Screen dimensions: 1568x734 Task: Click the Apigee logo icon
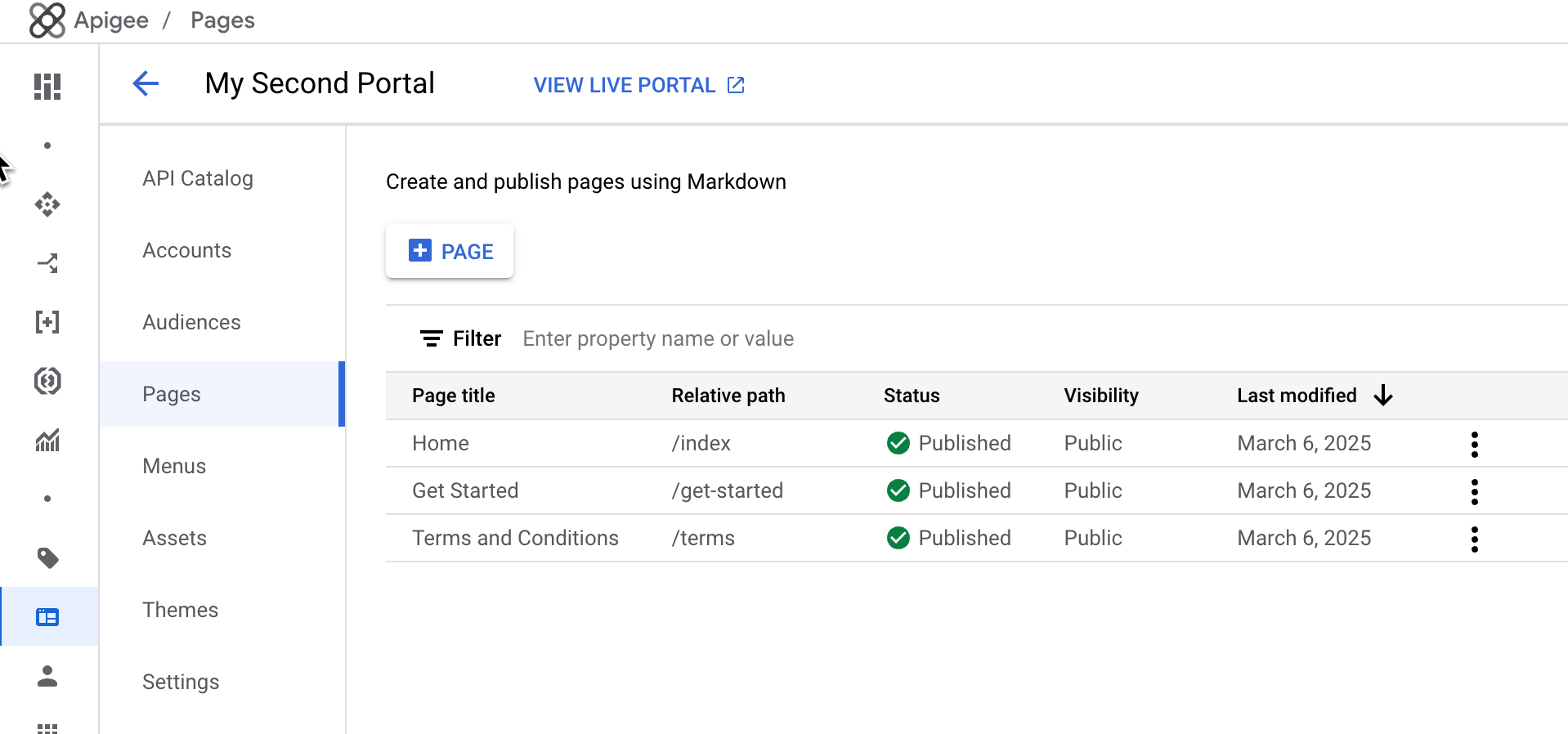[47, 20]
